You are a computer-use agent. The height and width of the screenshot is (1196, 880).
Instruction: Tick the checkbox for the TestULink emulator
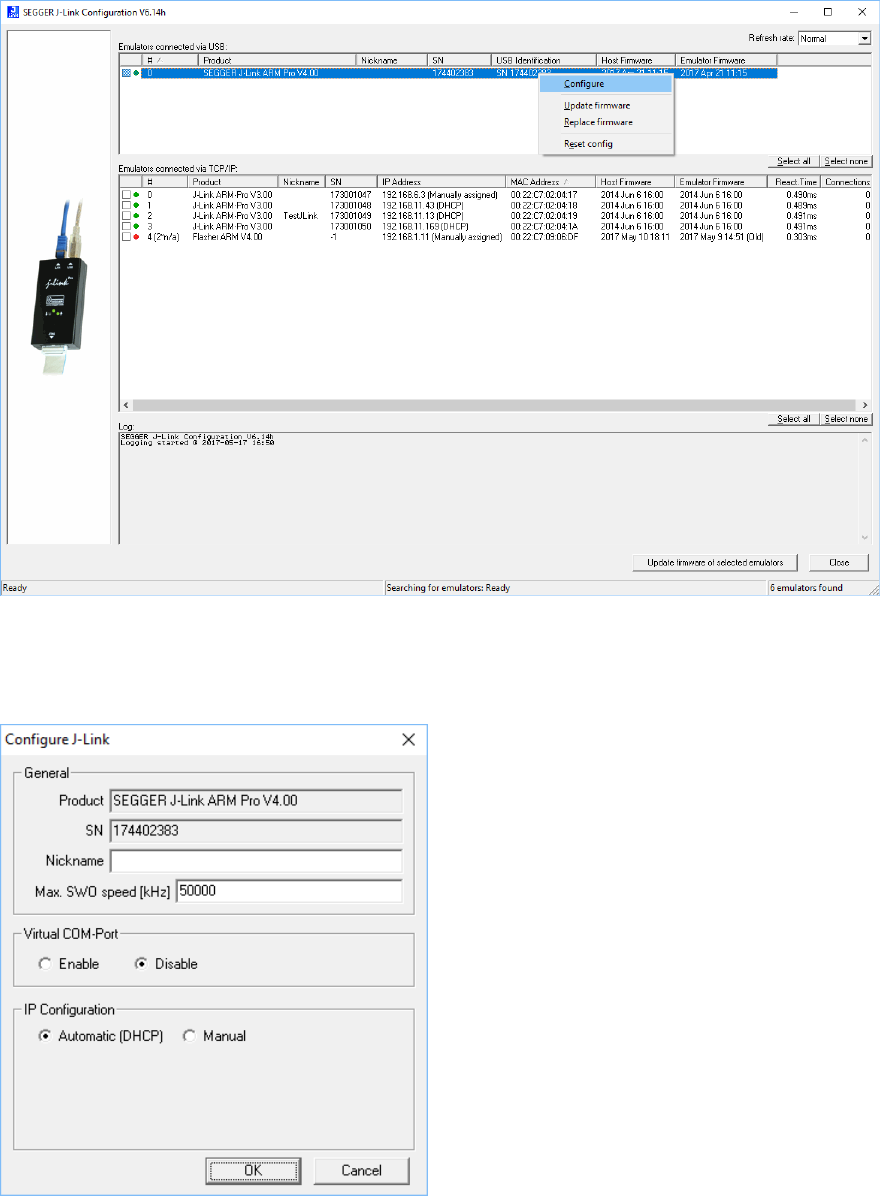point(126,216)
